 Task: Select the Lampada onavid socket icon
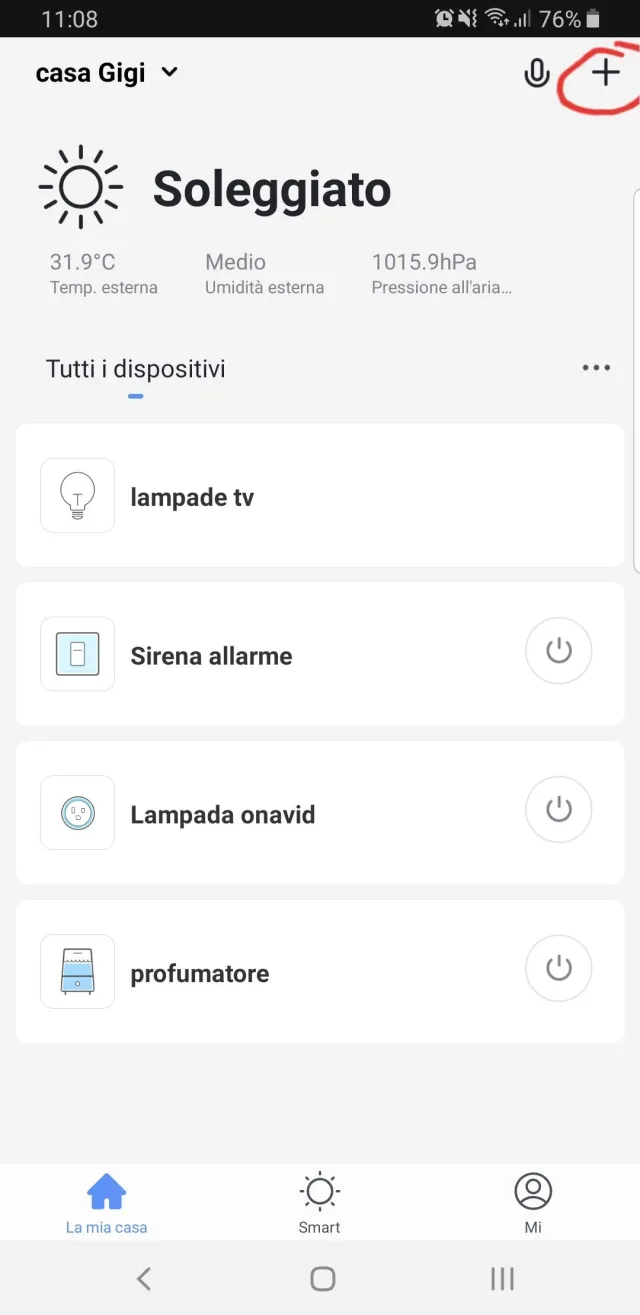pos(77,812)
